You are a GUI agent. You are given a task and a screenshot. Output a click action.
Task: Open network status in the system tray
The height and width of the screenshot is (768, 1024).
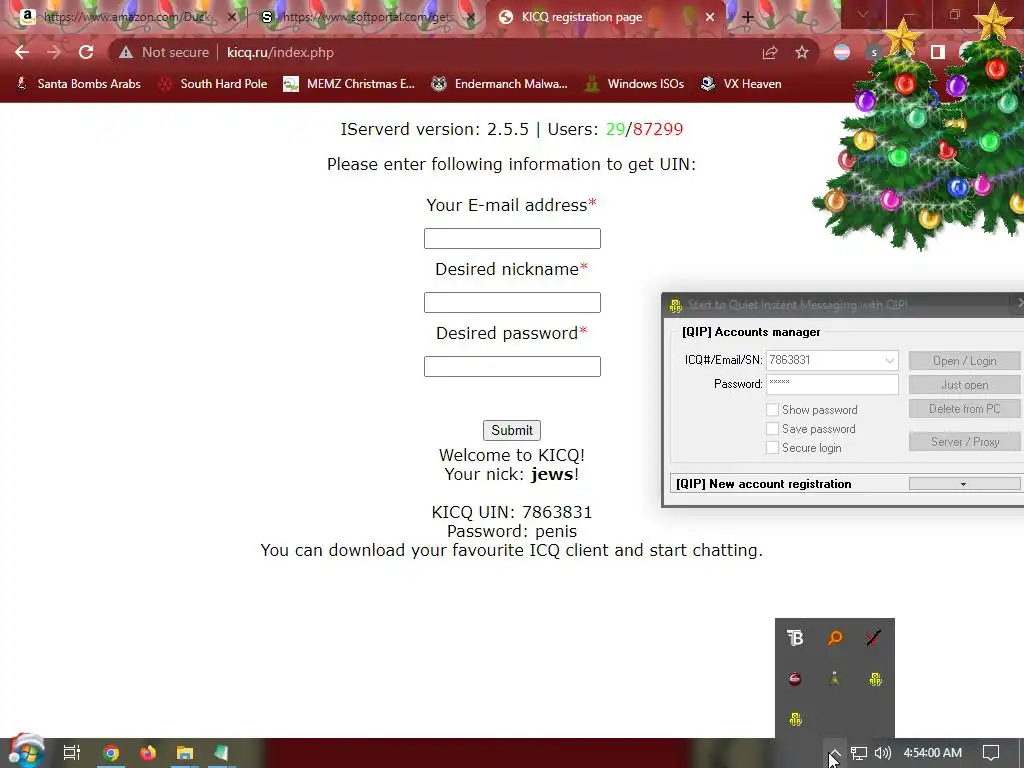(x=859, y=754)
